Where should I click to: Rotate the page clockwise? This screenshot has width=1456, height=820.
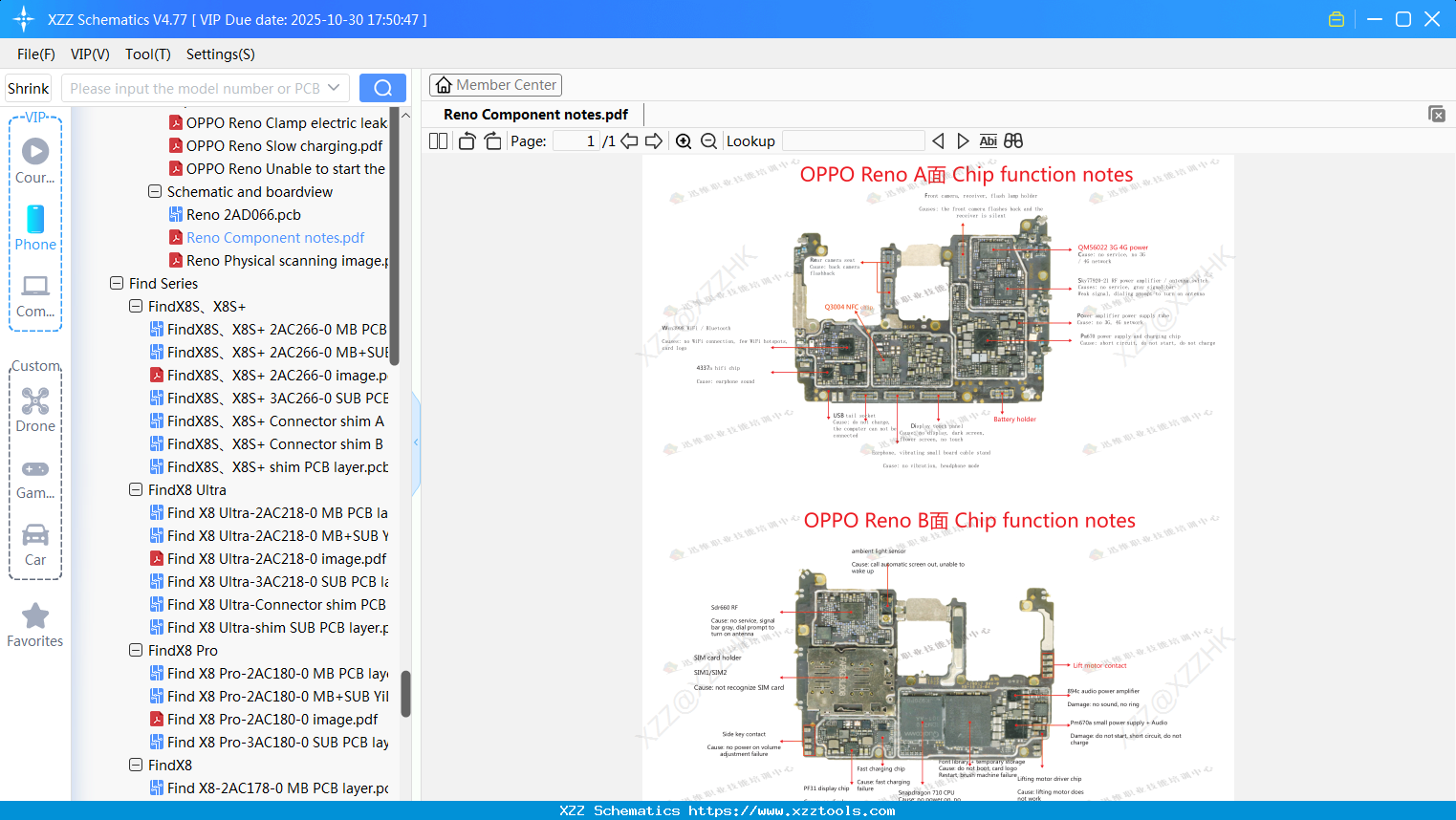pyautogui.click(x=492, y=140)
